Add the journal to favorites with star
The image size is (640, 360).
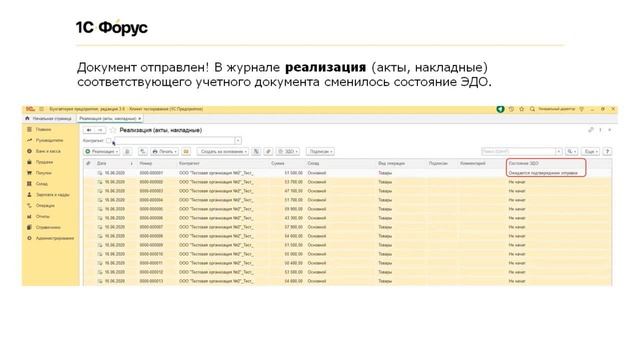pyautogui.click(x=113, y=130)
